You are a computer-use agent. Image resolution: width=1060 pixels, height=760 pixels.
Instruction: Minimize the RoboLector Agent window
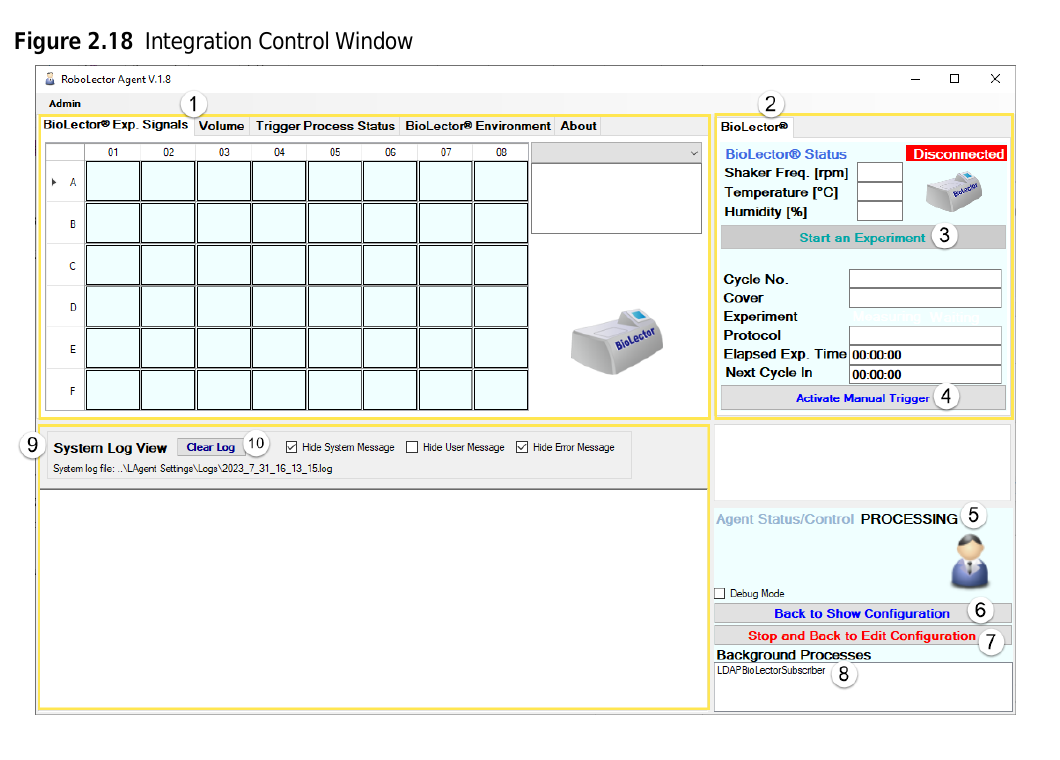pyautogui.click(x=915, y=79)
